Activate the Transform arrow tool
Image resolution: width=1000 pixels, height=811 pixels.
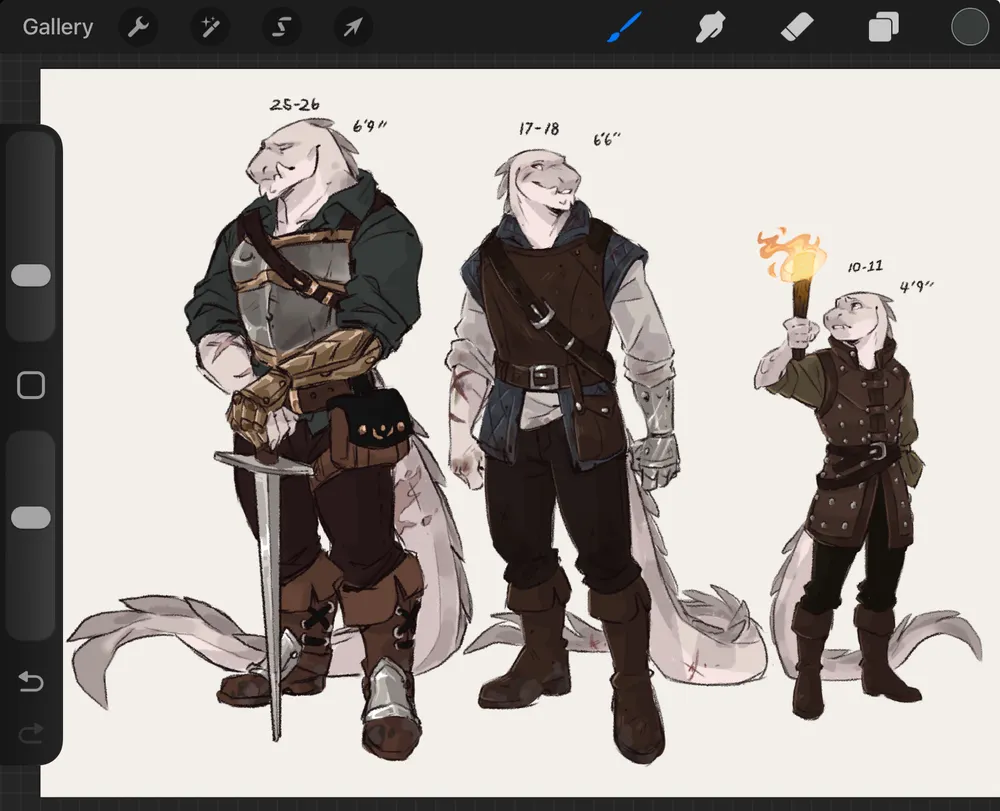click(353, 27)
